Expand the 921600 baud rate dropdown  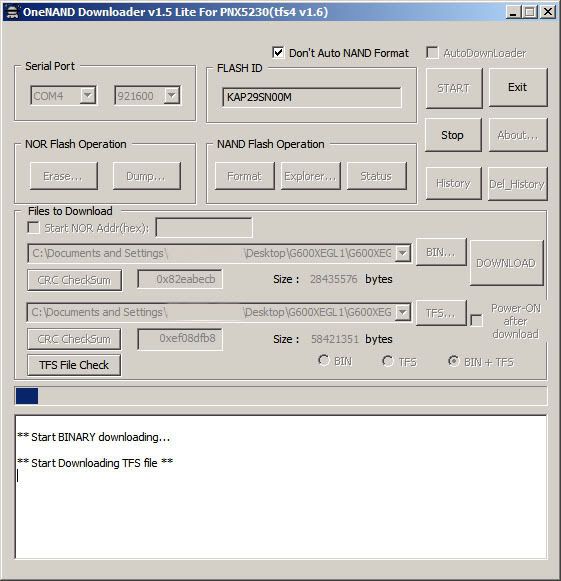pyautogui.click(x=172, y=96)
